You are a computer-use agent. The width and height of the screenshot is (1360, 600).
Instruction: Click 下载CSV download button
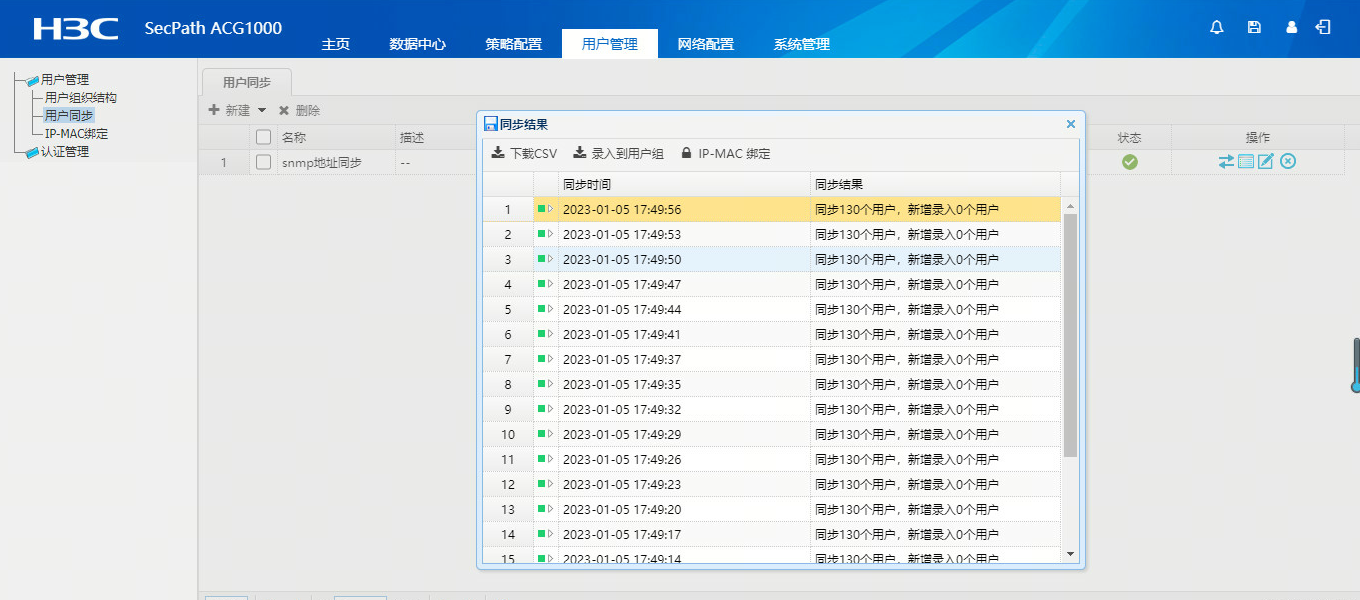pyautogui.click(x=524, y=153)
